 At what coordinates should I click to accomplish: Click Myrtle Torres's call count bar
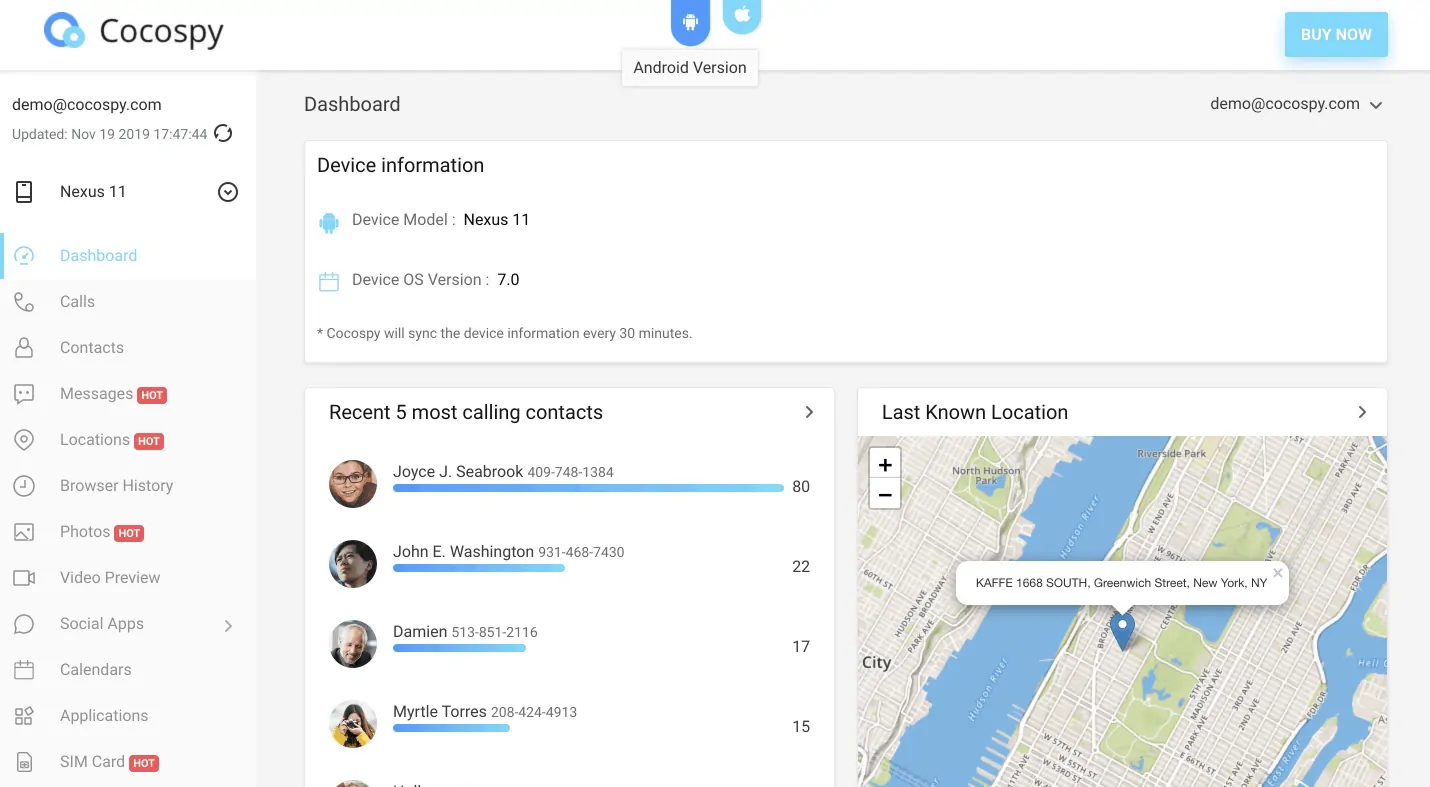(451, 728)
